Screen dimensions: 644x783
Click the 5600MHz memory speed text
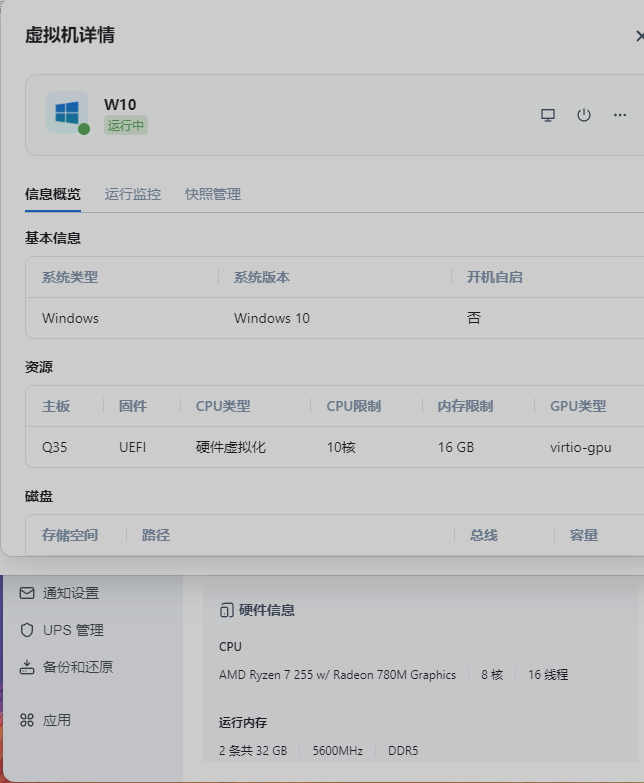point(338,751)
